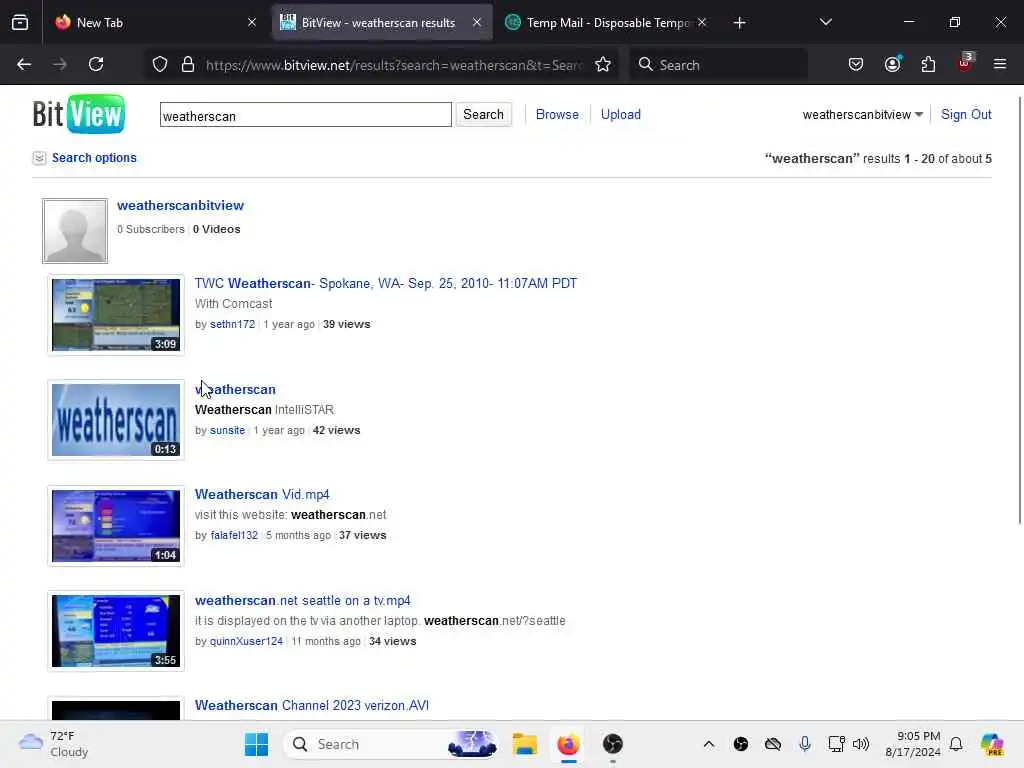Close the New Tab tab
This screenshot has width=1024, height=768.
click(252, 22)
